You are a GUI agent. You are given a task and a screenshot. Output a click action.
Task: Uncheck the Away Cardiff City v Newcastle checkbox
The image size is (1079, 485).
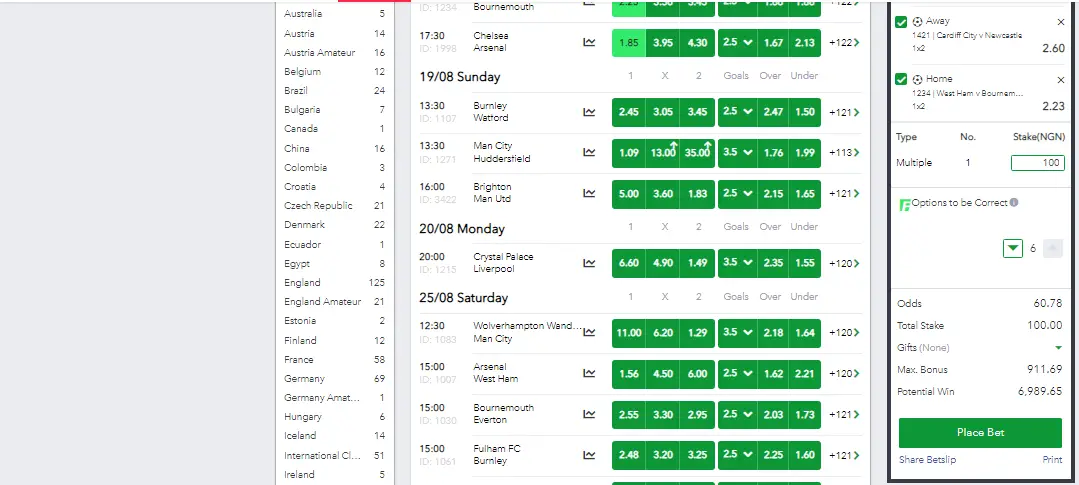(902, 21)
